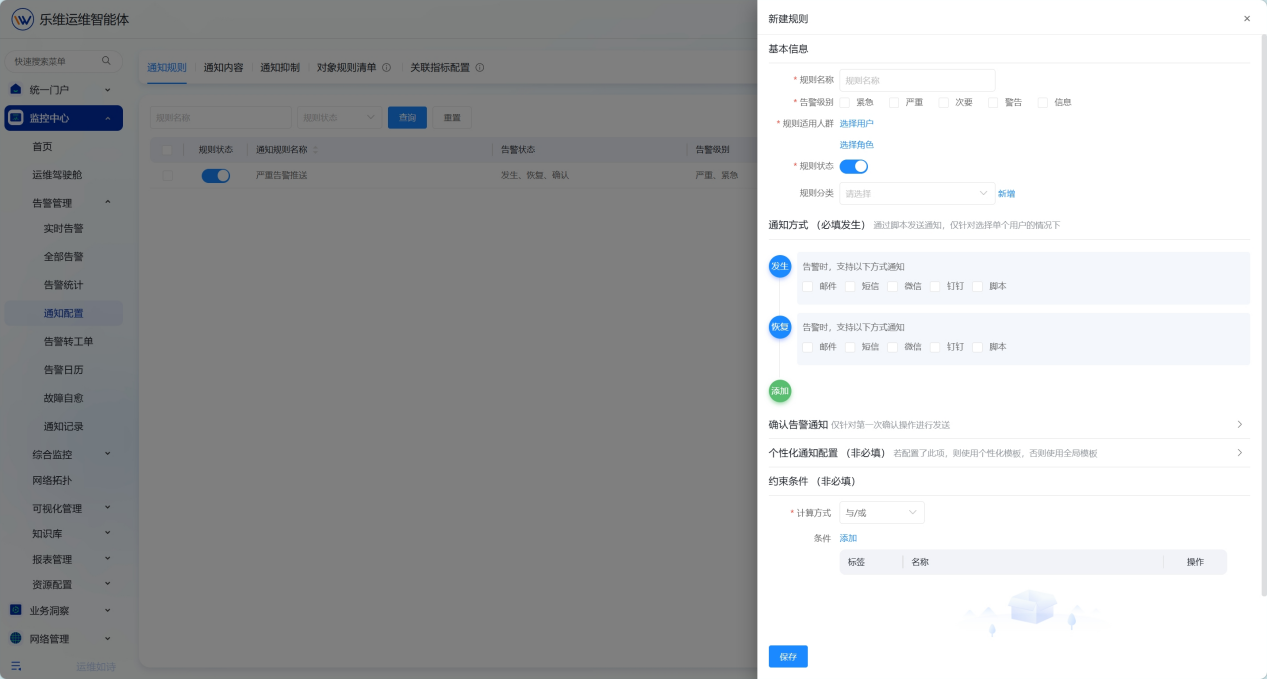Check 微信 under the 恢复 notification
Image resolution: width=1267 pixels, height=679 pixels.
pyautogui.click(x=893, y=347)
